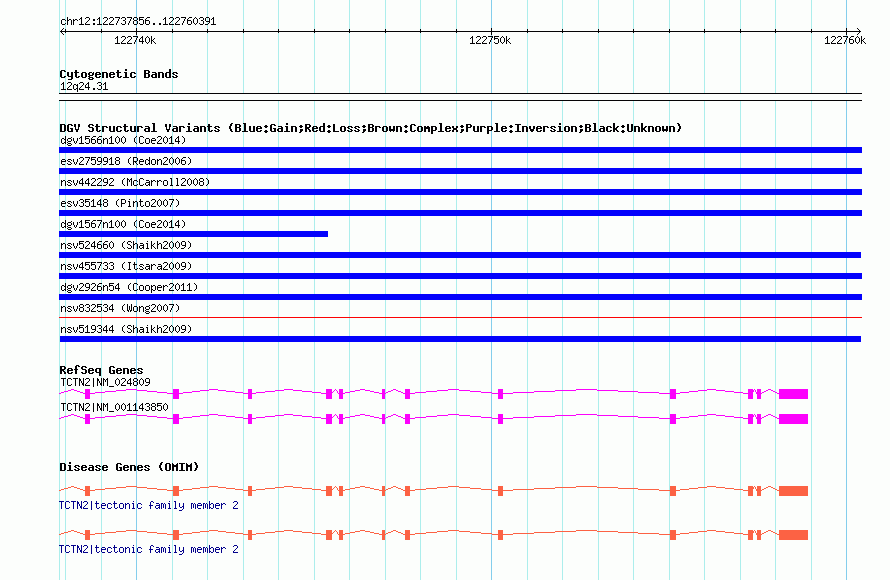Image resolution: width=890 pixels, height=580 pixels.
Task: Click the blue gain bar under nsv455733
Action: point(460,276)
